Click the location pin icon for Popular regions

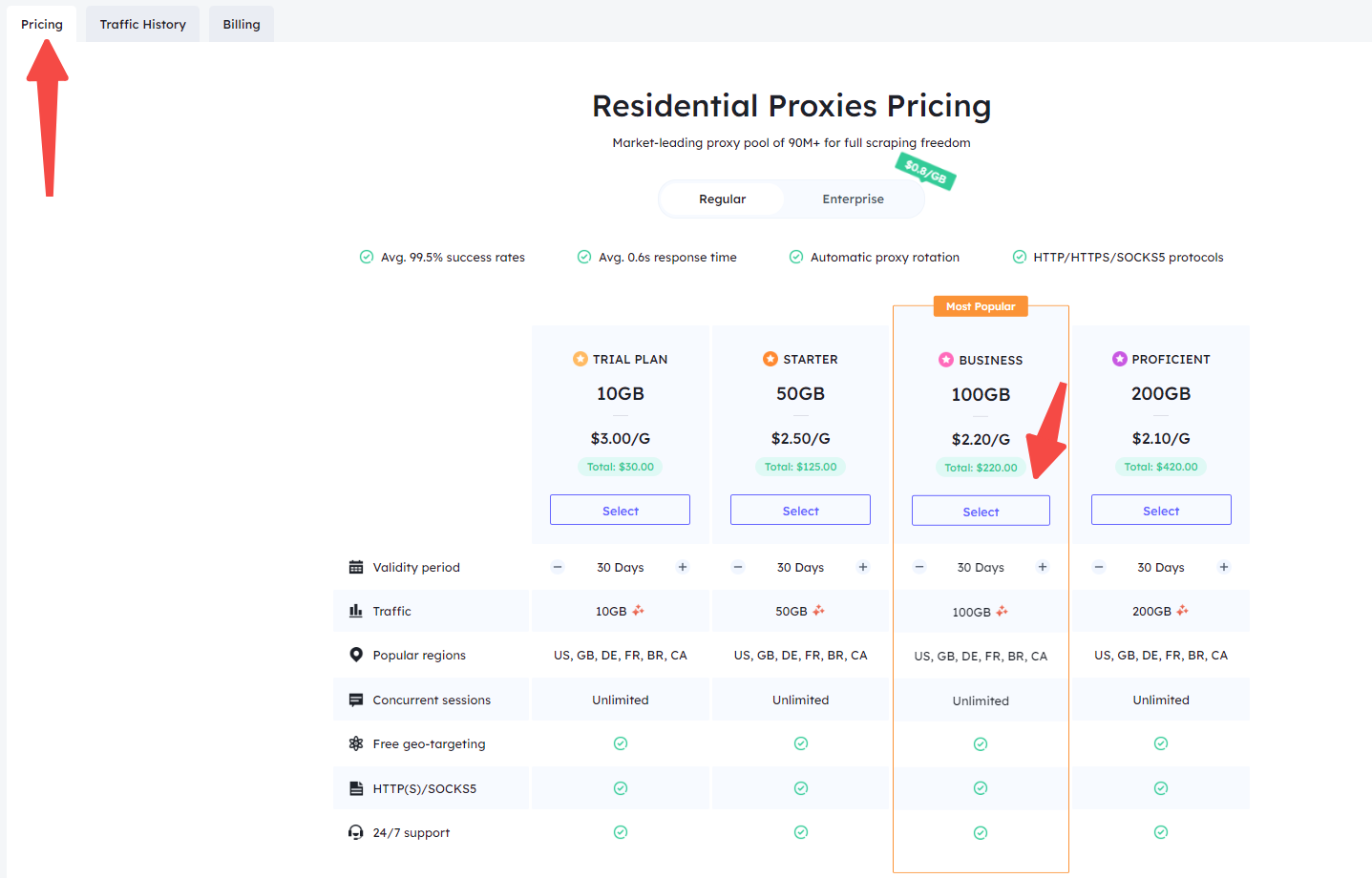(356, 655)
